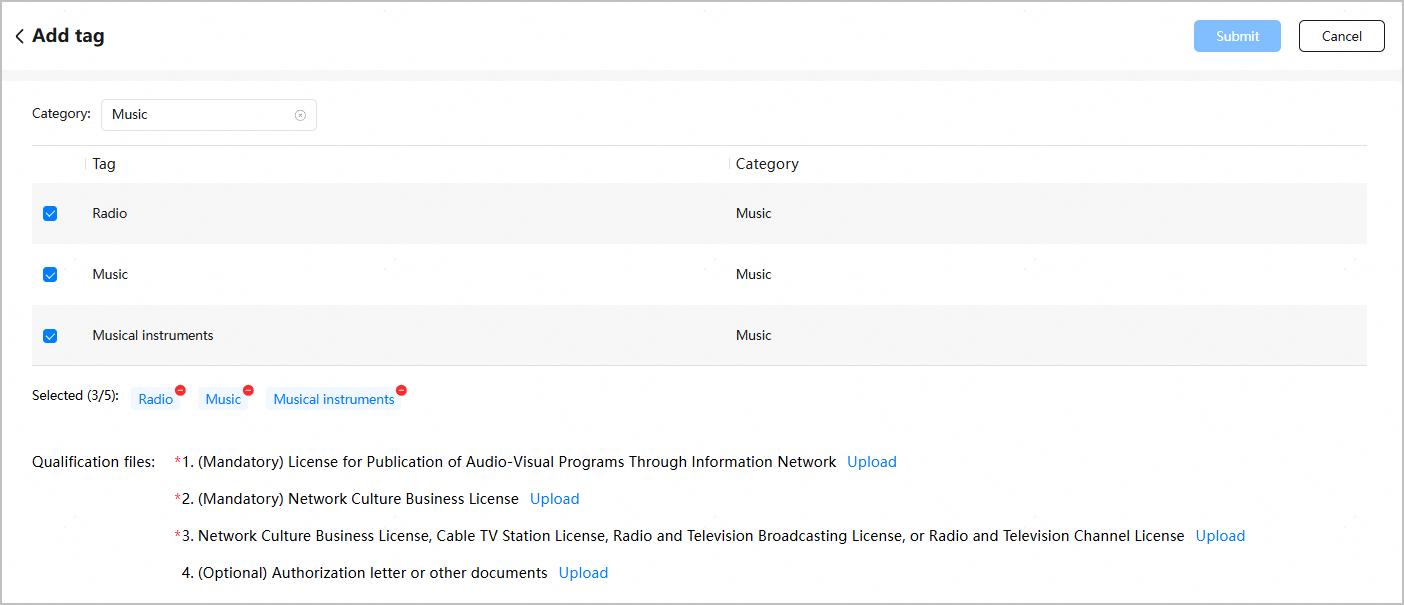Uncheck the Musical instruments tag checkbox
This screenshot has height=605, width=1404.
[50, 336]
